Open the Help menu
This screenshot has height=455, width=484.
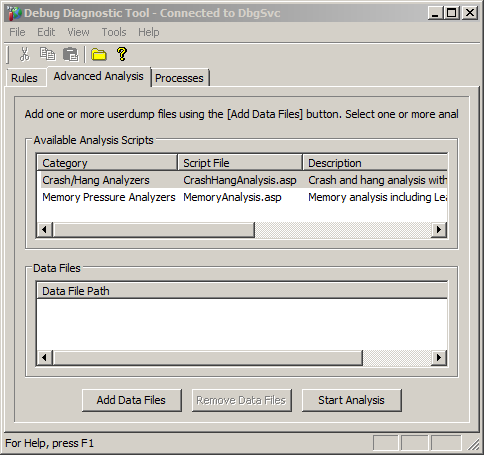click(149, 32)
